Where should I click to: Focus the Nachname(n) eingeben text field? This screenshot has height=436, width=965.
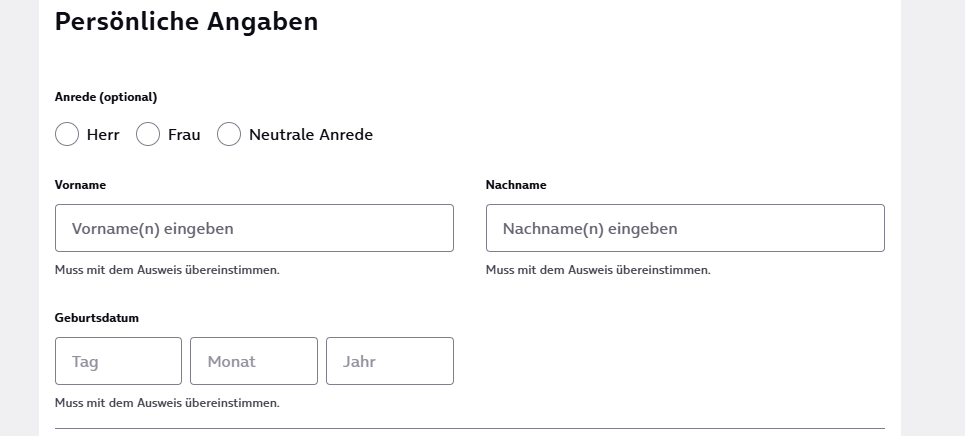pos(685,228)
